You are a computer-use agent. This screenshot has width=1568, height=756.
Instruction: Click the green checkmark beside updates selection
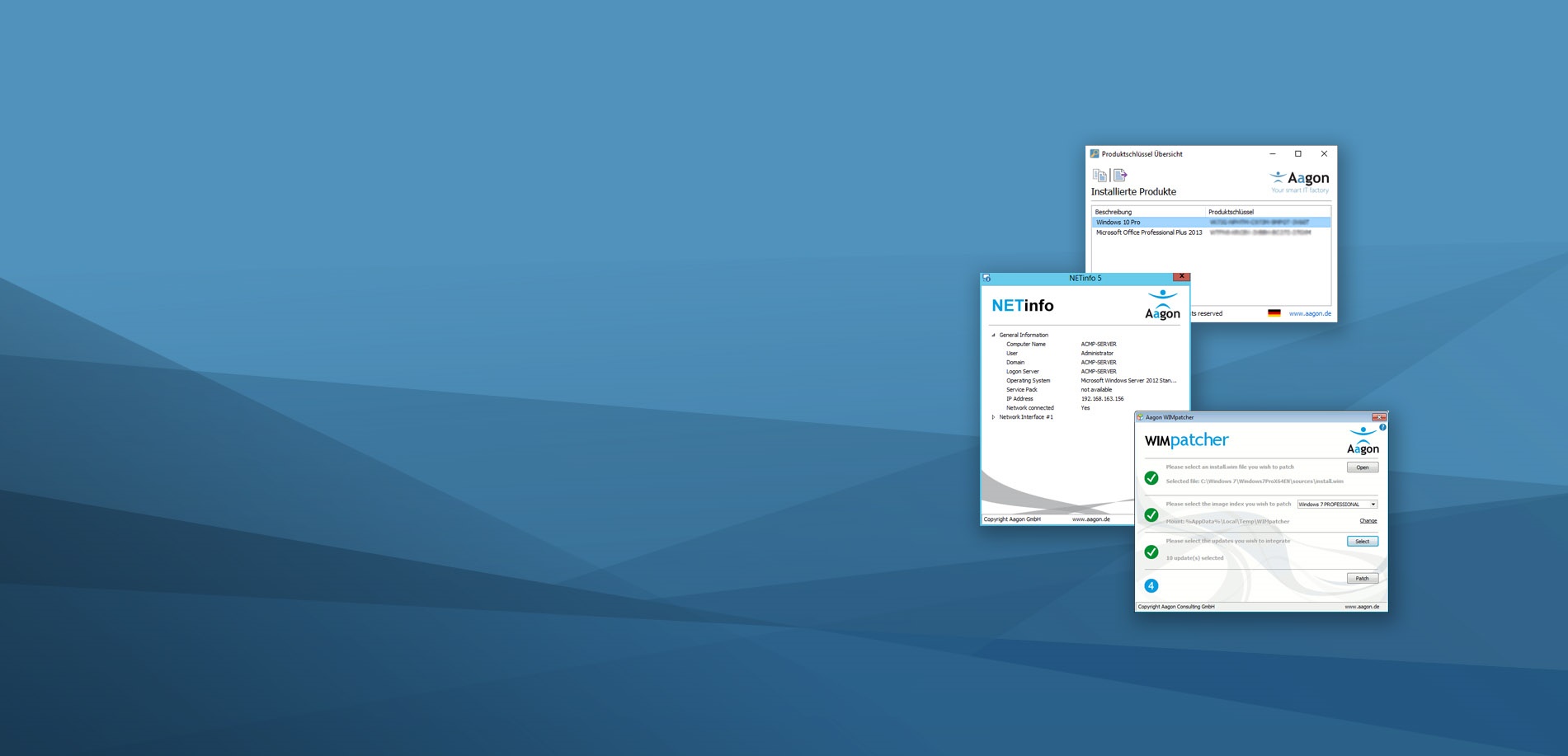coord(1151,552)
